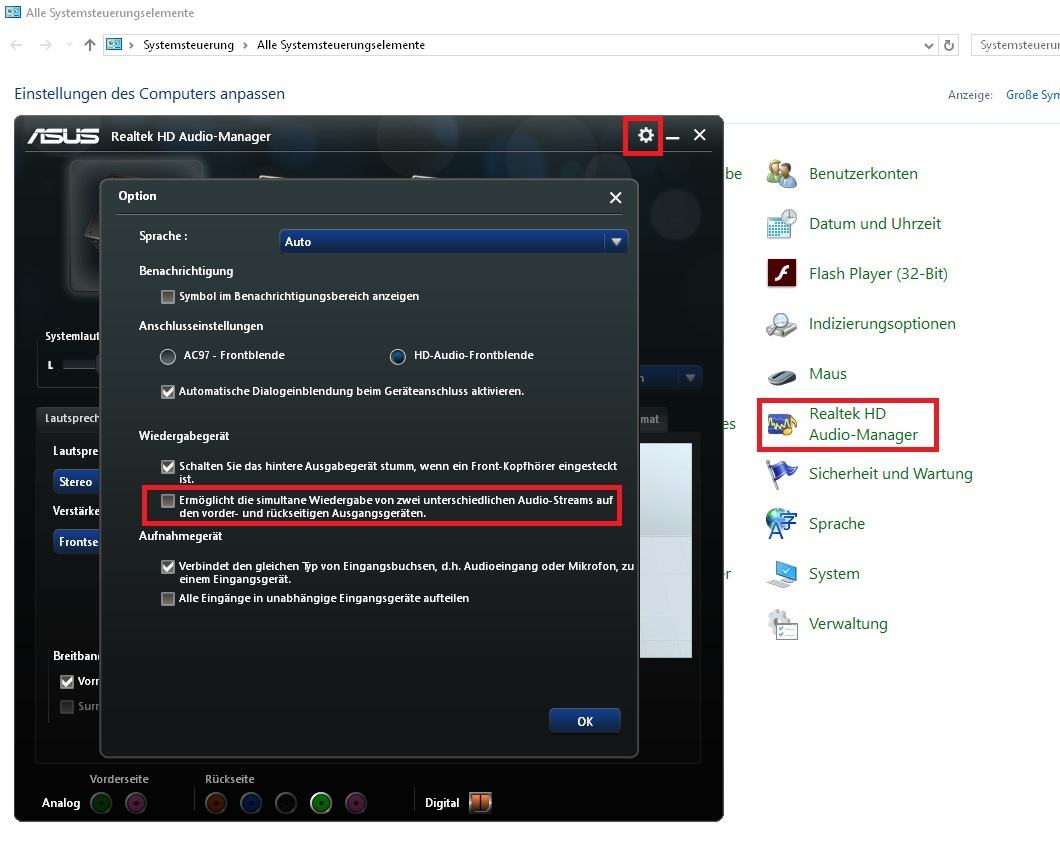1060x841 pixels.
Task: Click Alle Systemsteuerungselemente in the breadcrumb
Action: 341,45
